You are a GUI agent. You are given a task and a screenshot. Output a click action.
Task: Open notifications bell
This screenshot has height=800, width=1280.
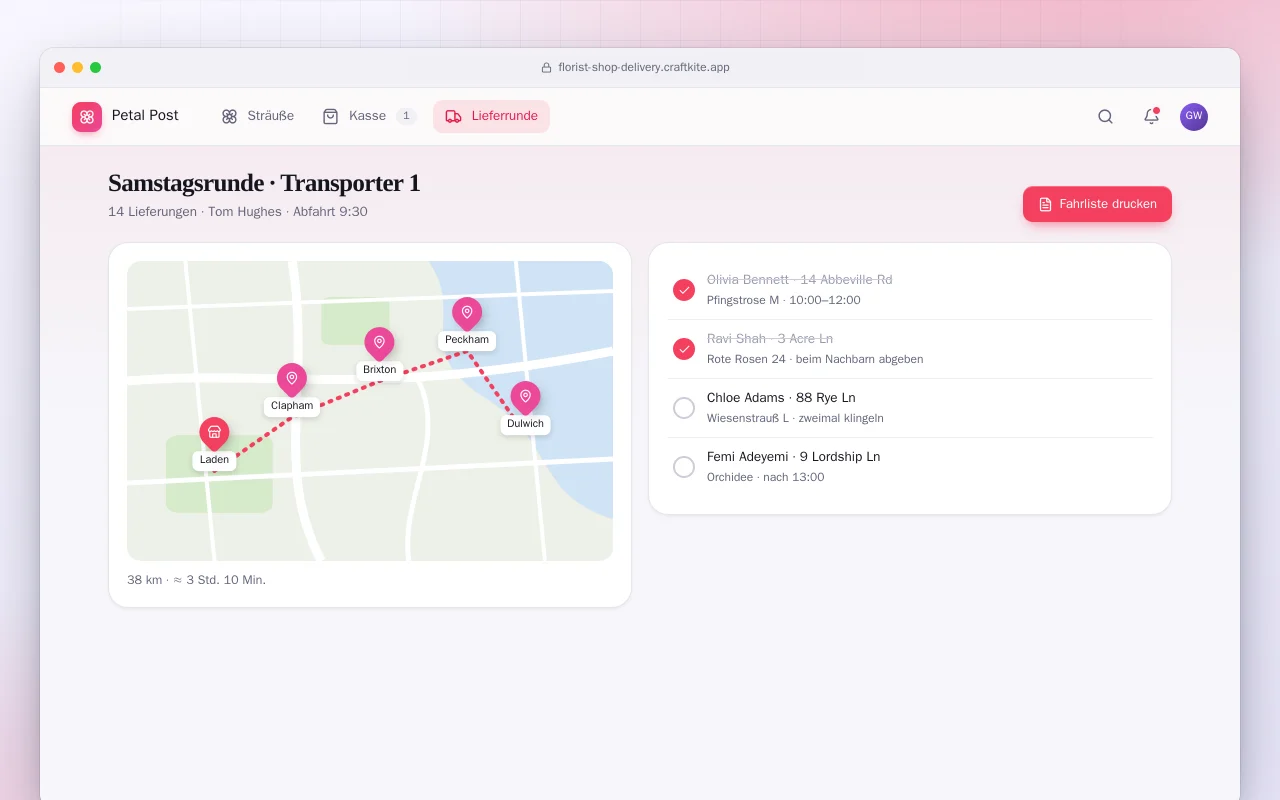coord(1151,117)
